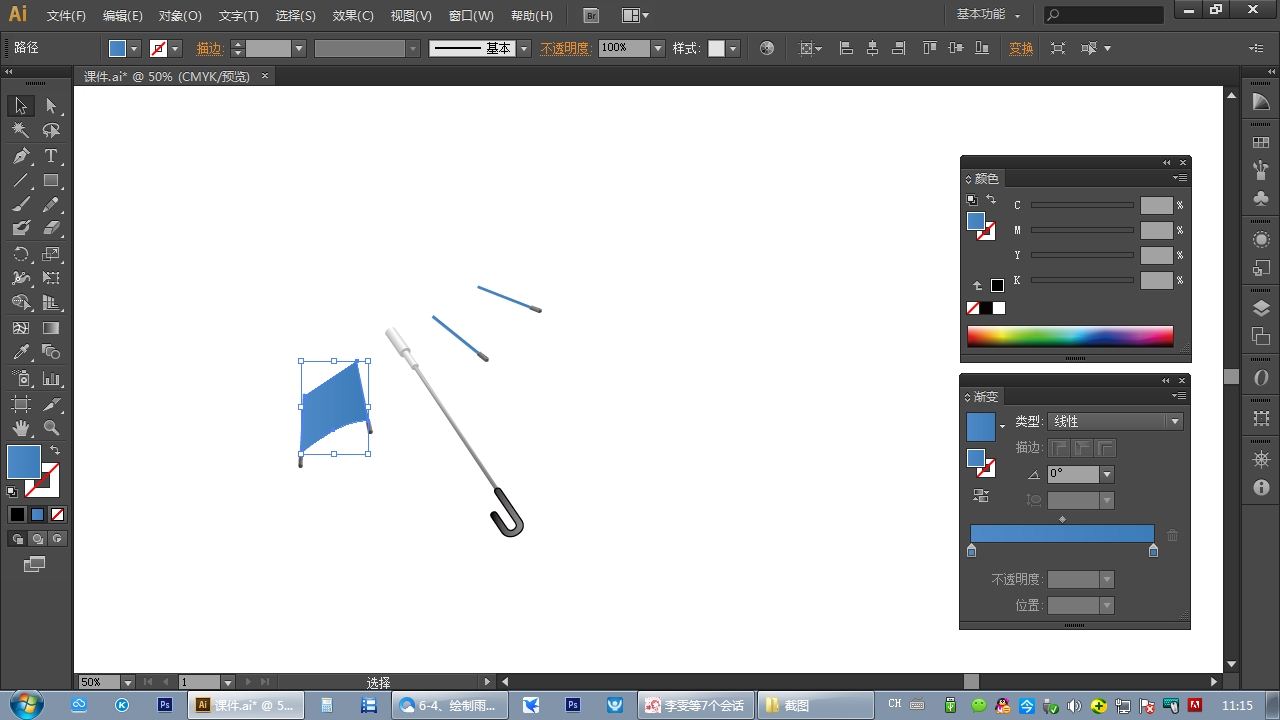Open the 50% zoom level dropdown

tap(127, 682)
